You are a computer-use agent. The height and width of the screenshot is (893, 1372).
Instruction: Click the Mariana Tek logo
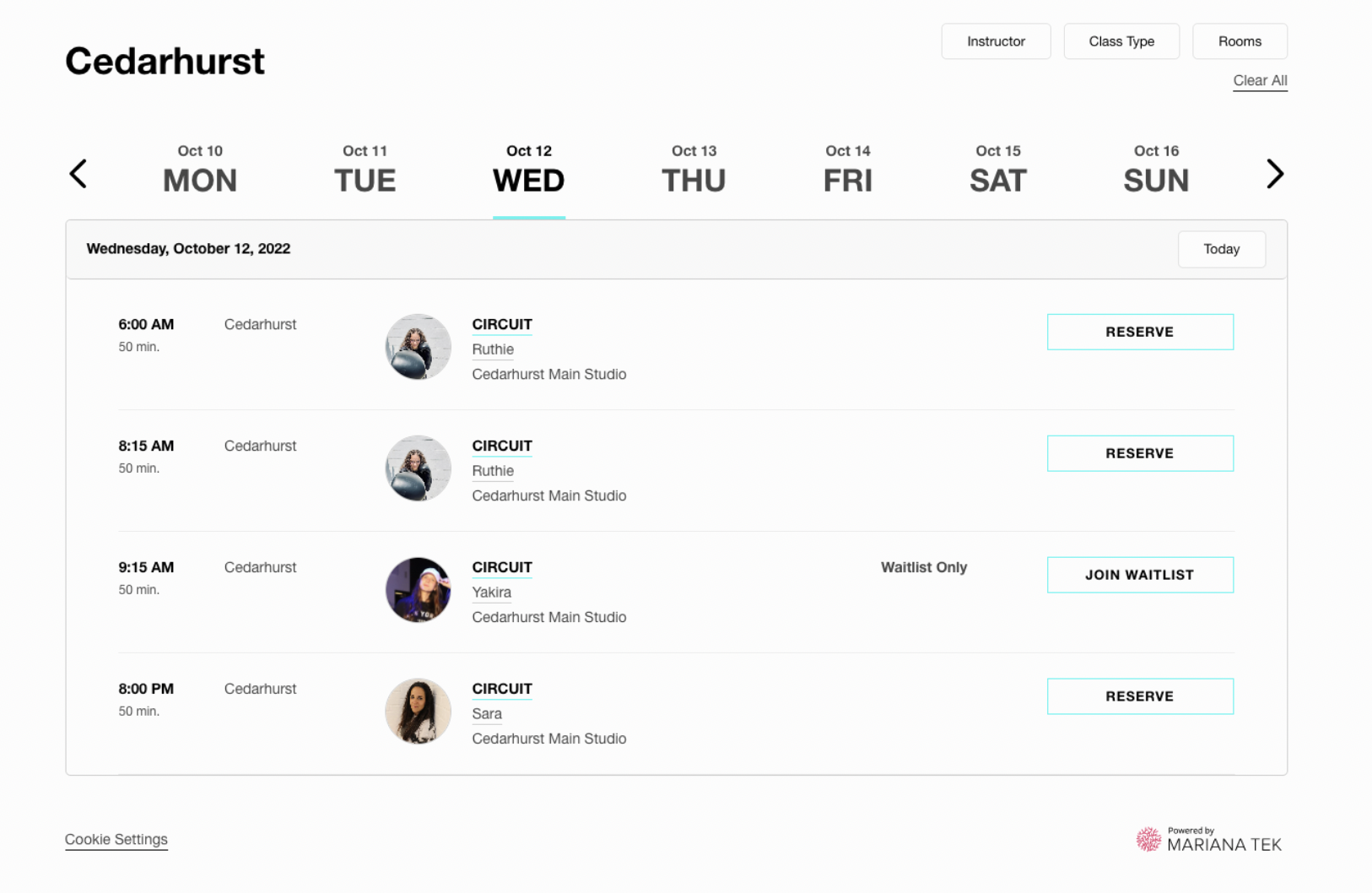pos(1208,840)
